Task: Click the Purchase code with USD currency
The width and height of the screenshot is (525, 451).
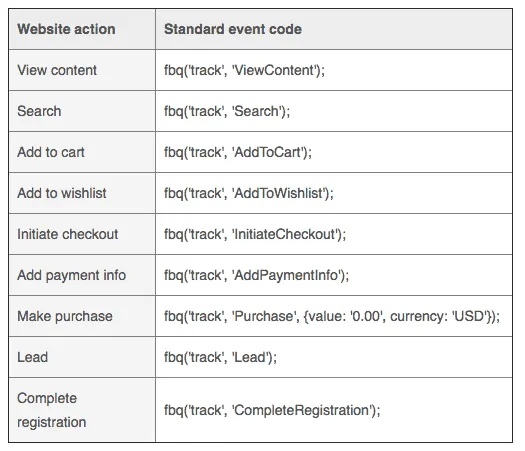Action: pyautogui.click(x=332, y=316)
